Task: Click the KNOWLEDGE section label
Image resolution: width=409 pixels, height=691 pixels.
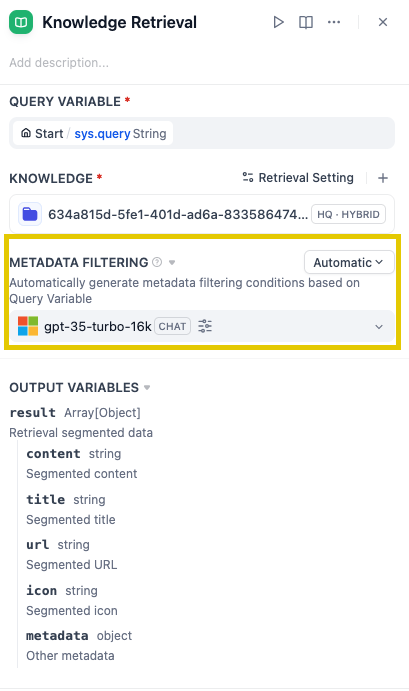Action: coord(51,178)
